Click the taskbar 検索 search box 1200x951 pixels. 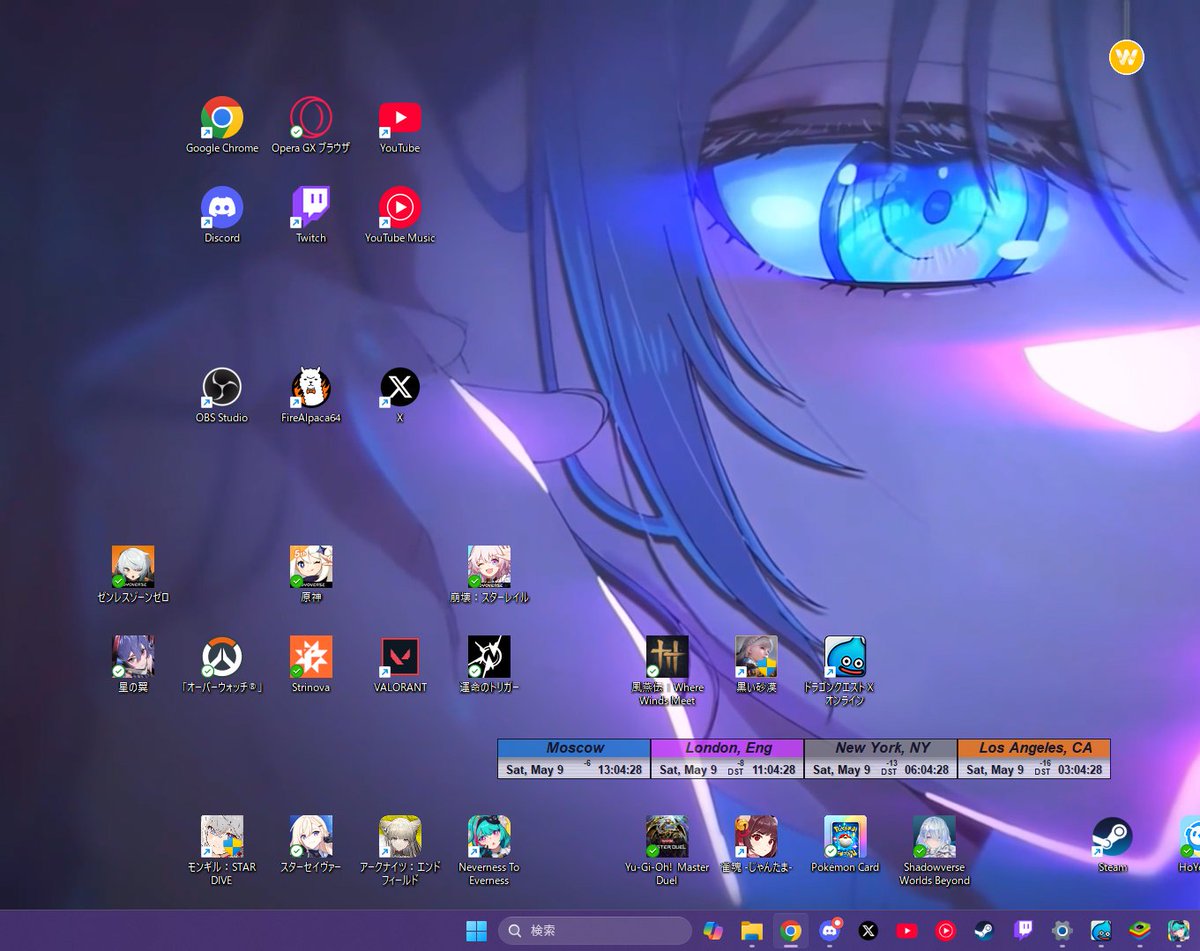coord(595,931)
